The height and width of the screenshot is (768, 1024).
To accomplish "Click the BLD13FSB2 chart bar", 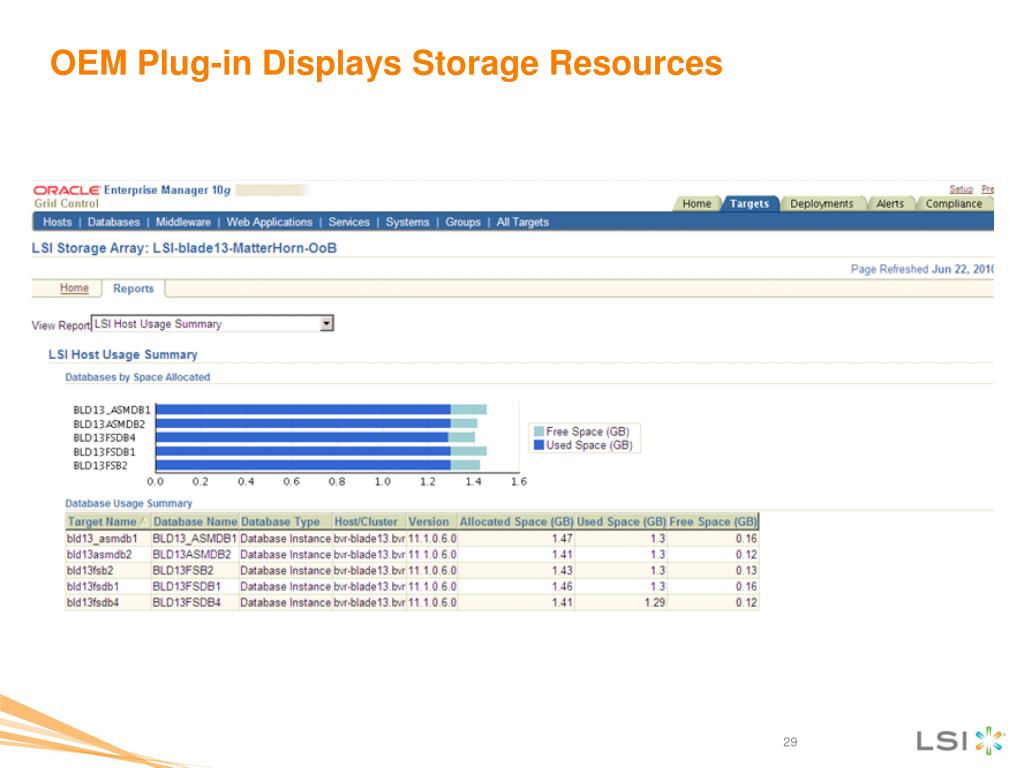I will click(318, 465).
